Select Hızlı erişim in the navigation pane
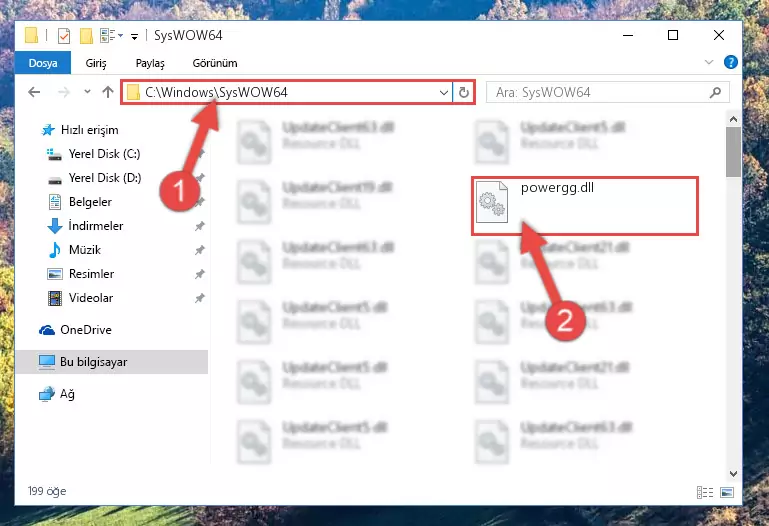The height and width of the screenshot is (526, 769). coord(89,130)
